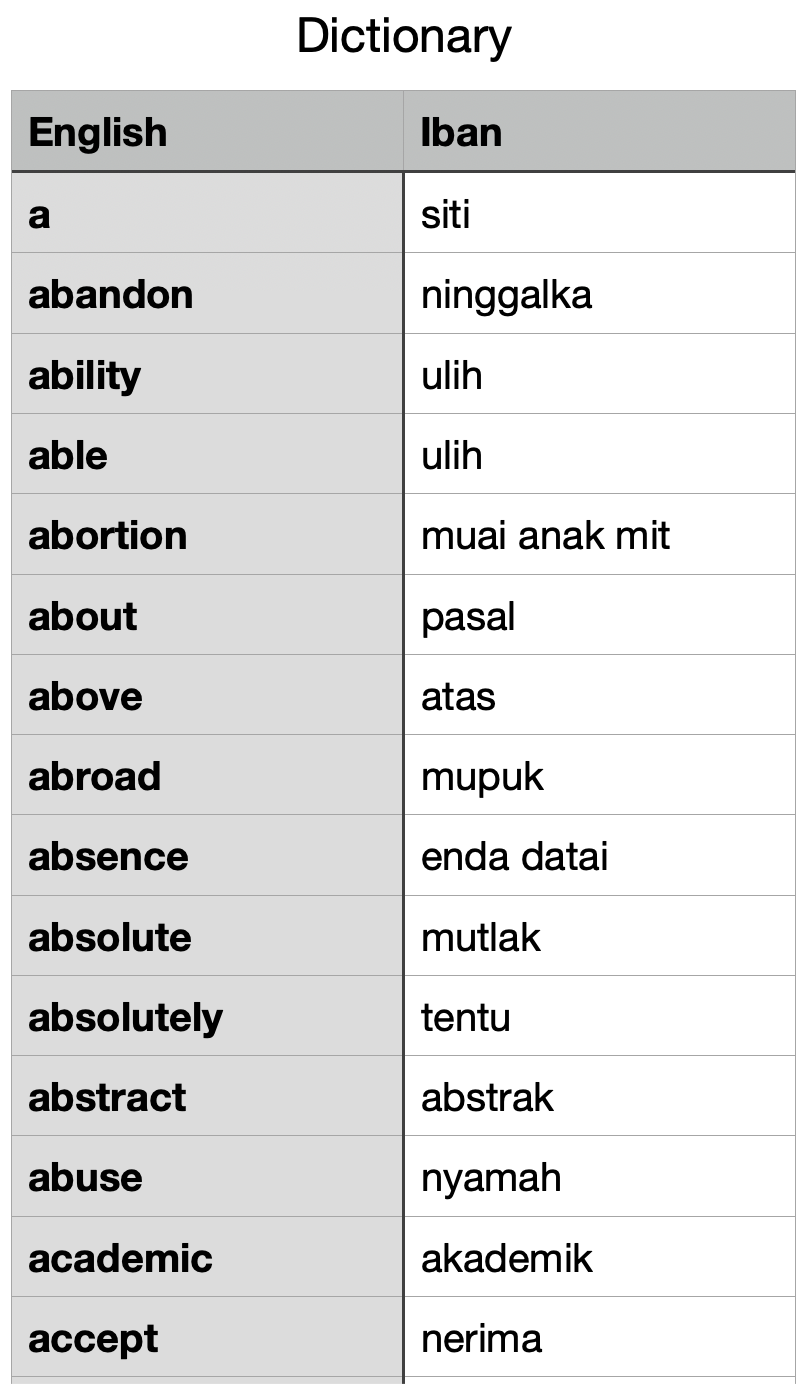Click the 'akademik' Iban cell
Image resolution: width=806 pixels, height=1384 pixels.
(599, 1258)
